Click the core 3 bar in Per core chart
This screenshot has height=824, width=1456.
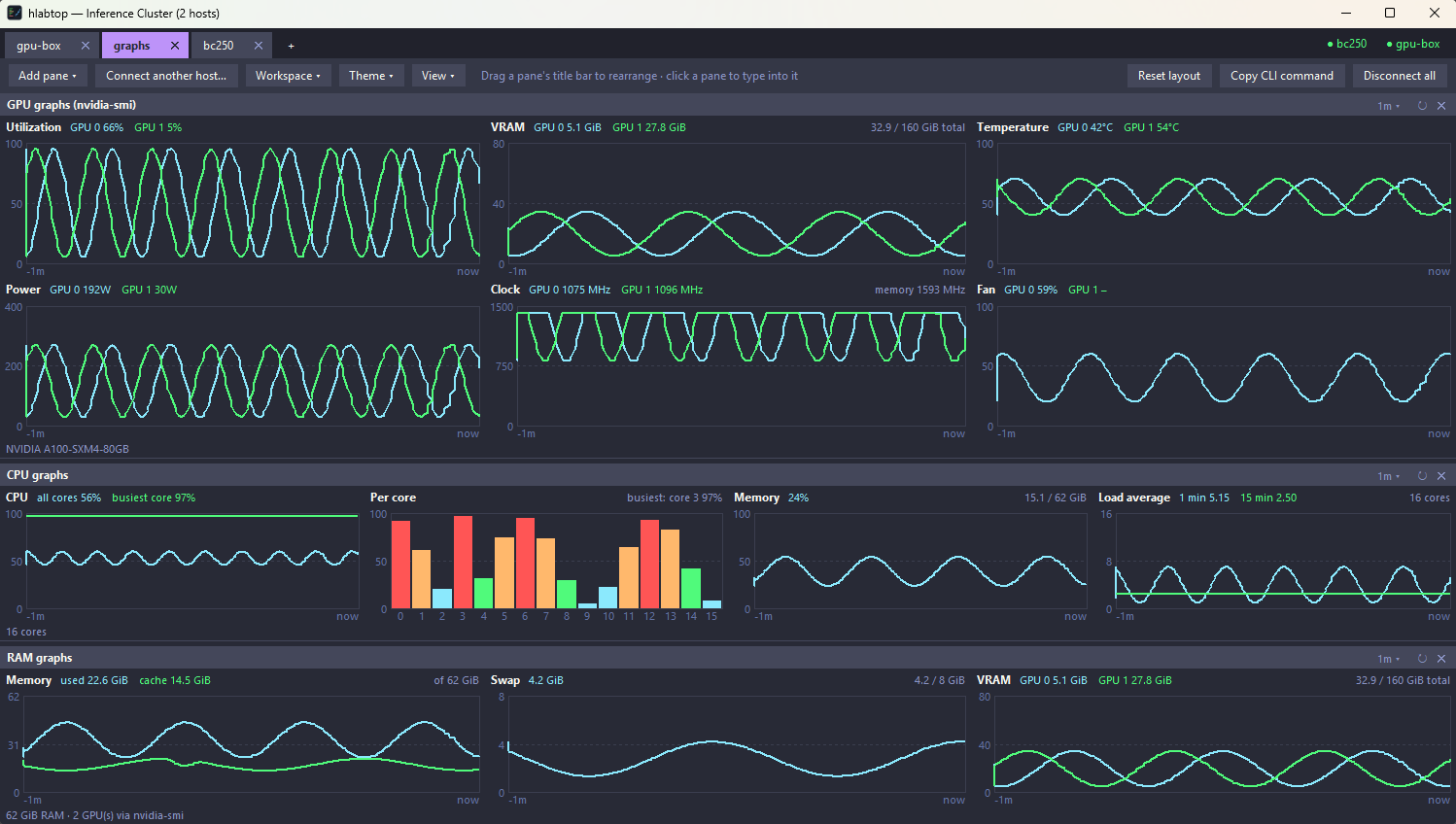(x=463, y=562)
